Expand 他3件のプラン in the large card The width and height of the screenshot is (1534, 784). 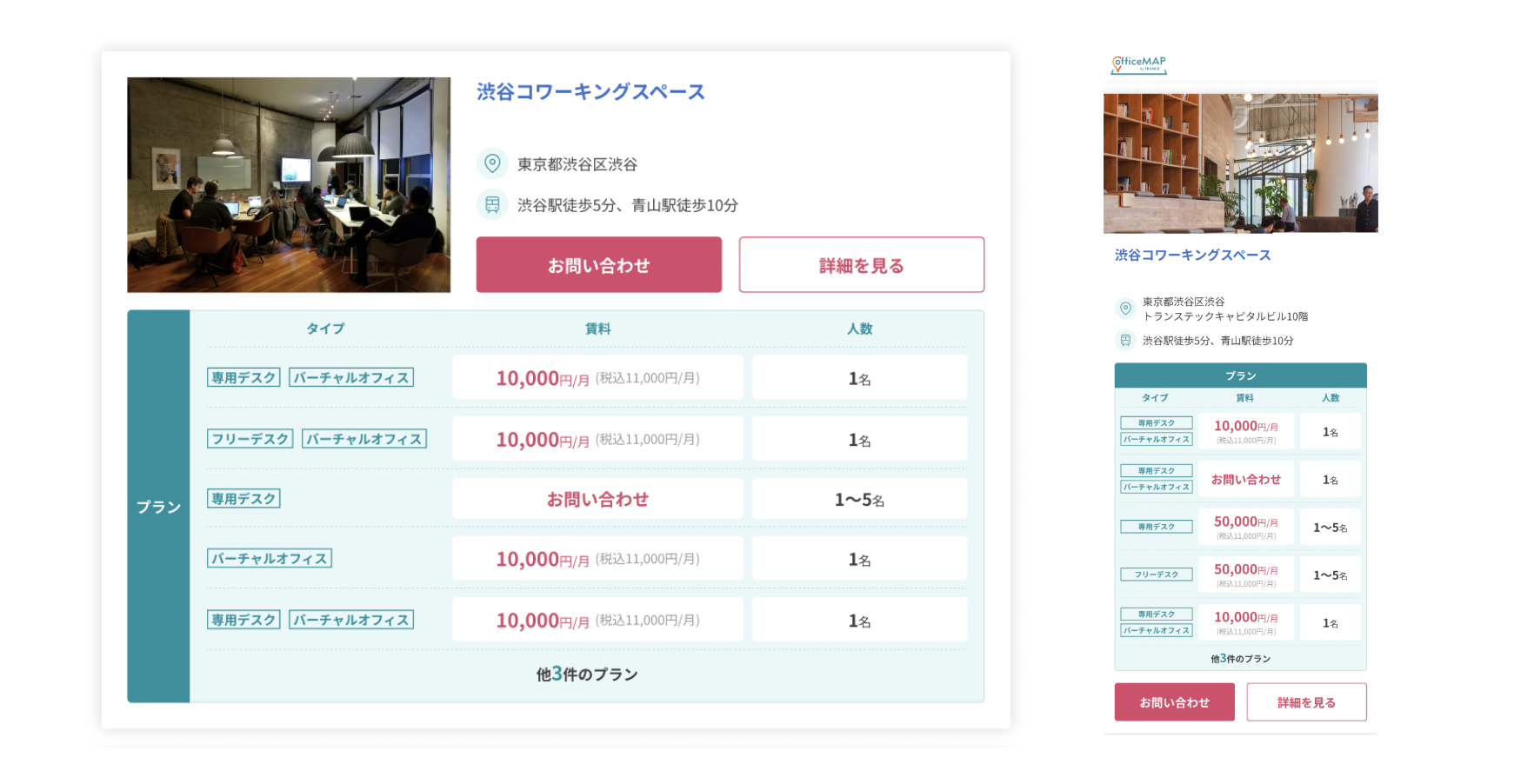[587, 674]
